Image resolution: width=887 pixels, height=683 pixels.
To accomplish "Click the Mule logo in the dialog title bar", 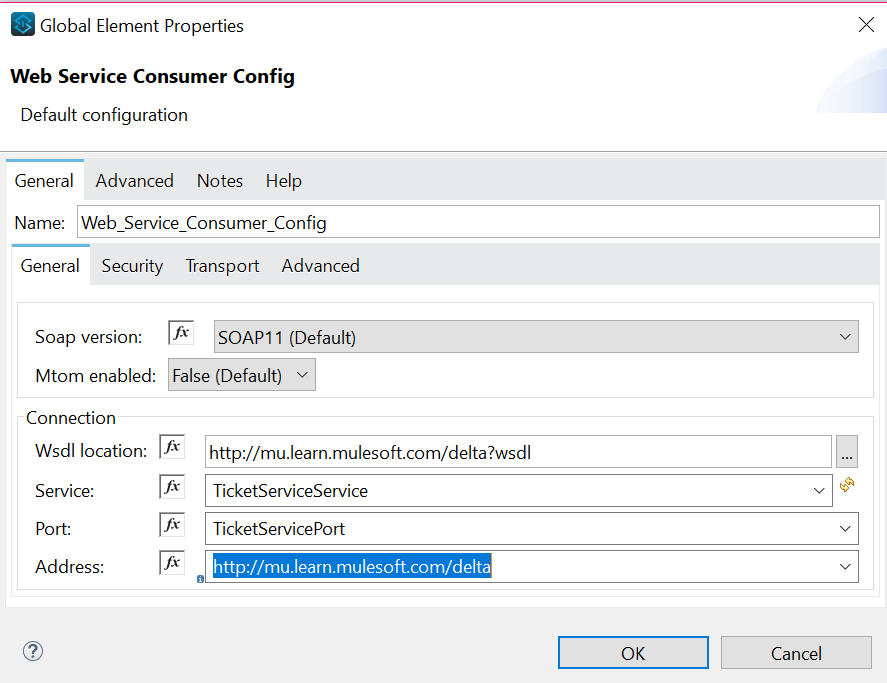I will click(x=21, y=24).
